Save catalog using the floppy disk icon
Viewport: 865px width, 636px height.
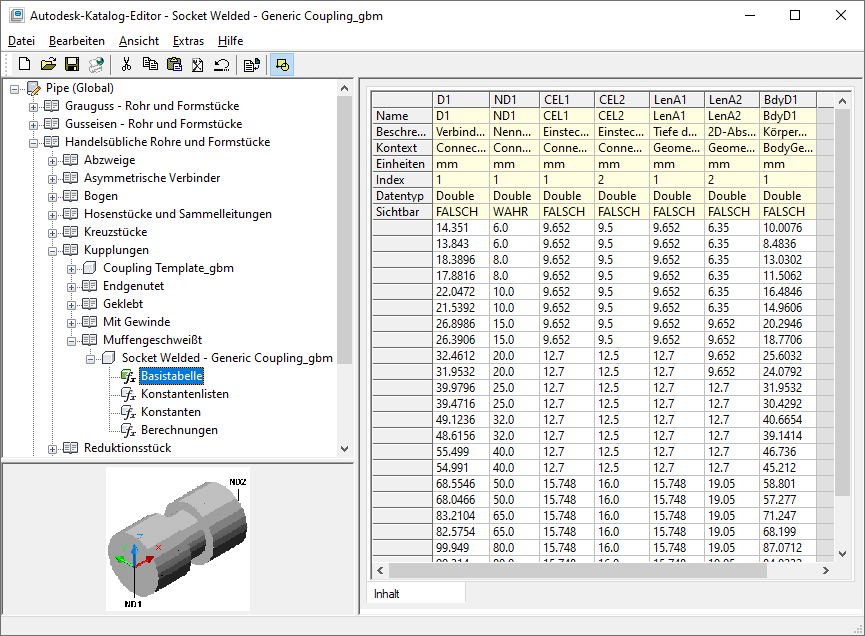click(x=72, y=64)
